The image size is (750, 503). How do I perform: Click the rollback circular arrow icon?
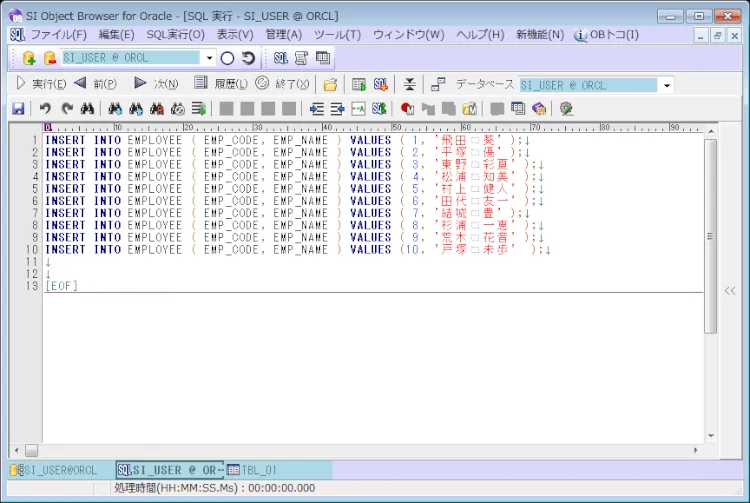point(248,58)
